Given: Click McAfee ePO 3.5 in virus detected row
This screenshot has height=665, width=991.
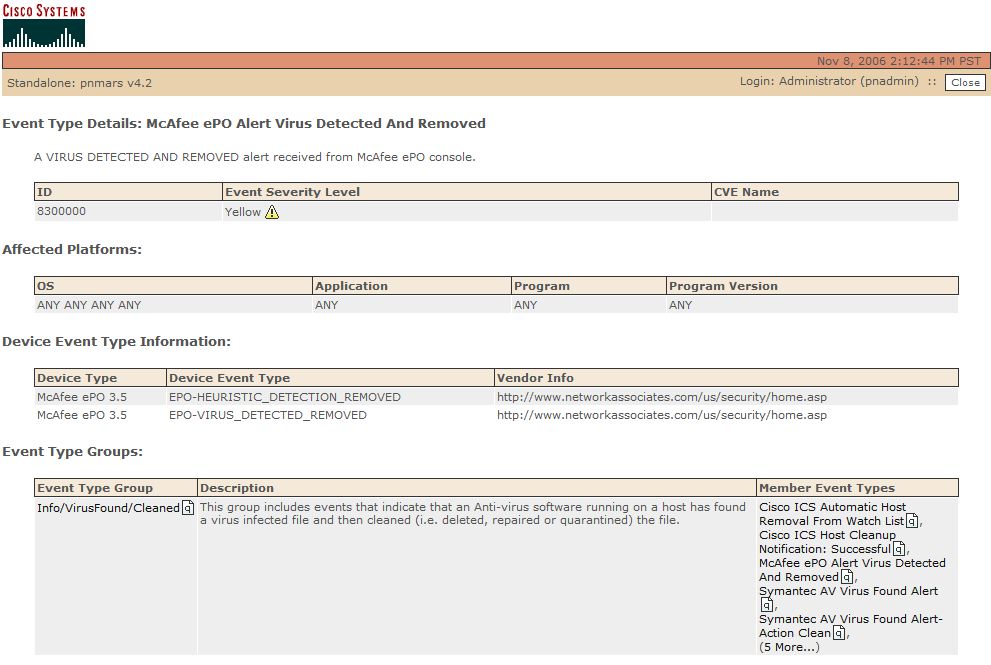Looking at the screenshot, I should pyautogui.click(x=82, y=415).
